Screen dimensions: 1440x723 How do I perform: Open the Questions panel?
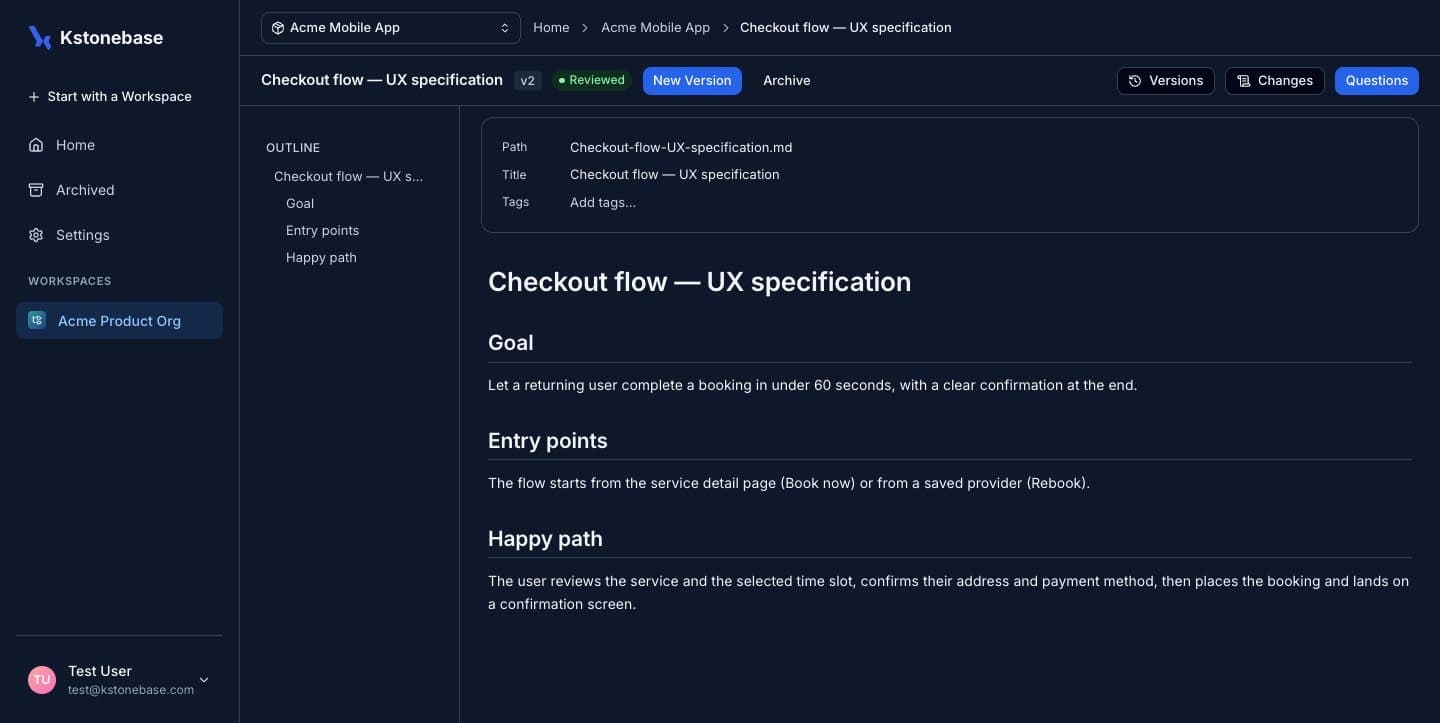[x=1377, y=81]
